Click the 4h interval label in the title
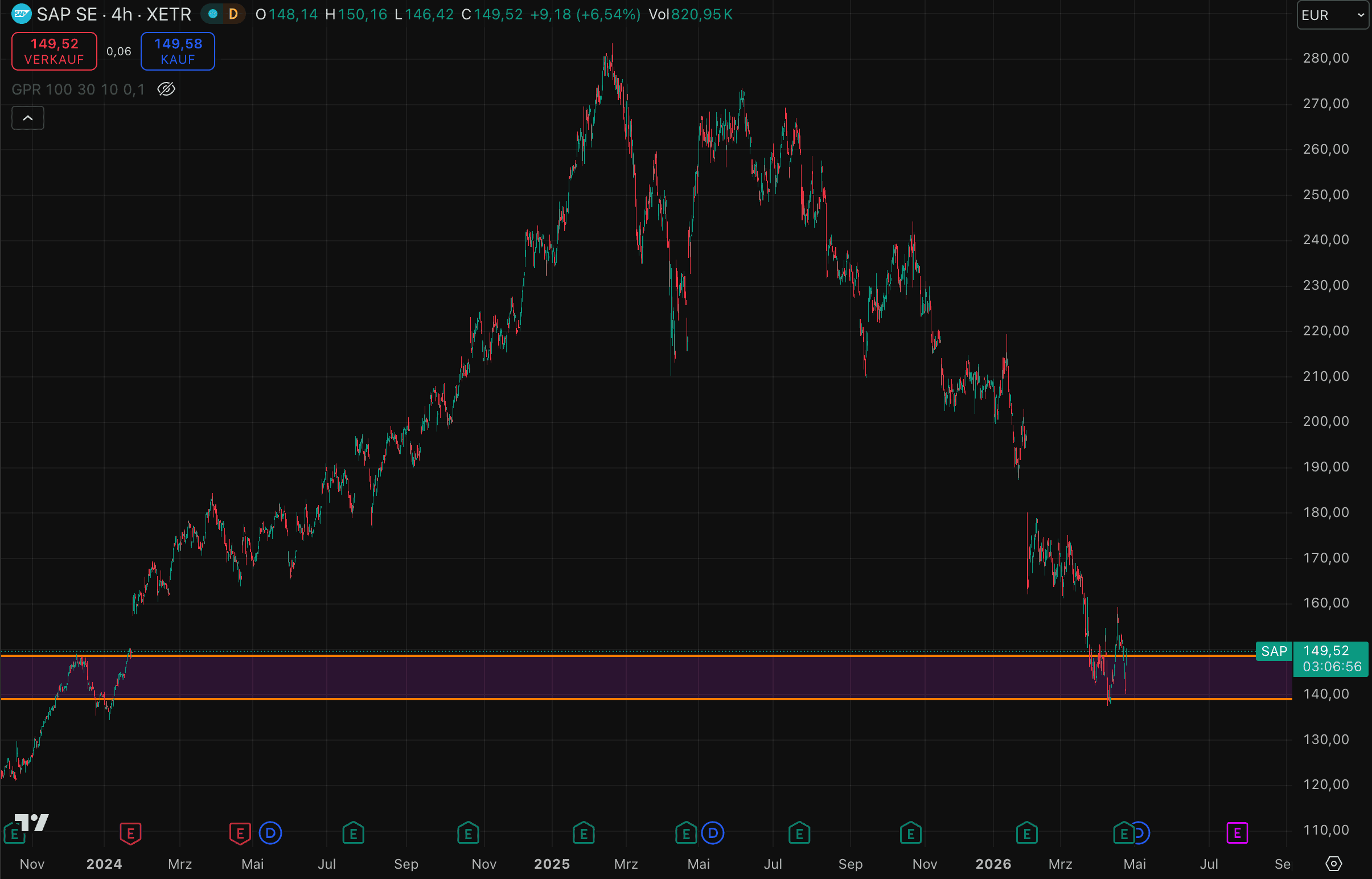 tap(122, 14)
